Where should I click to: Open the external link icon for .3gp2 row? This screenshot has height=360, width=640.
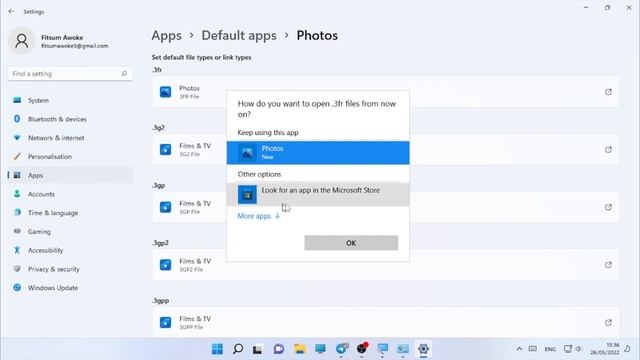tap(608, 265)
